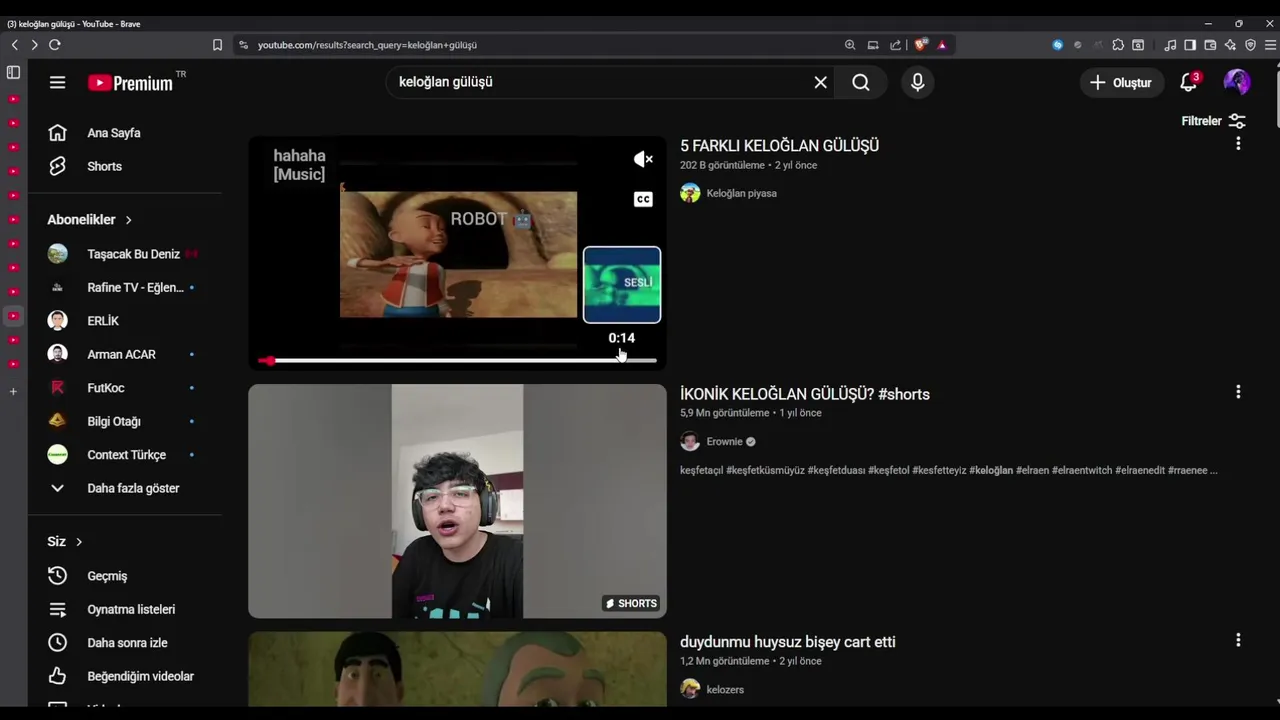Open Brave Shields lion icon
Screen dimensions: 1280x720
921,45
